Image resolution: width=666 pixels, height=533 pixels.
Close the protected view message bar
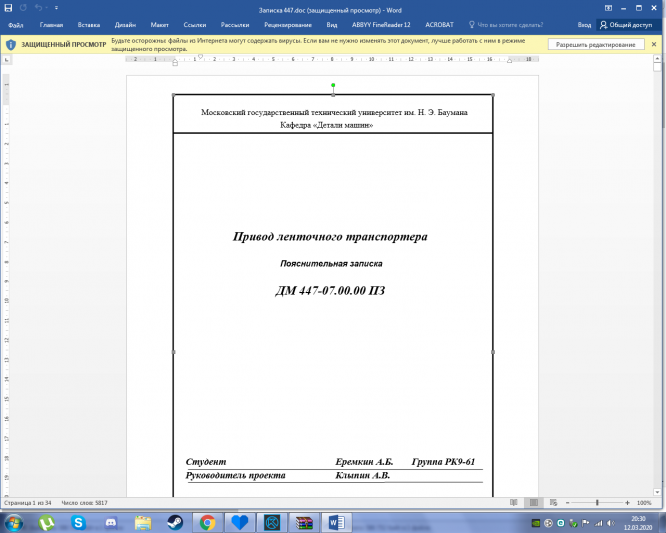pyautogui.click(x=654, y=44)
